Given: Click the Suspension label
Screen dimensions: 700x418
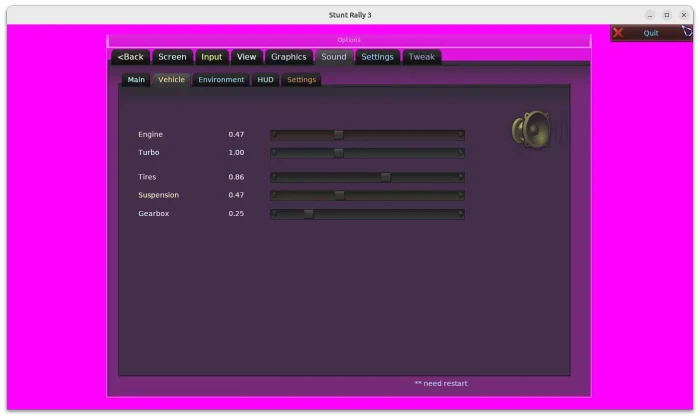Looking at the screenshot, I should click(x=158, y=195).
